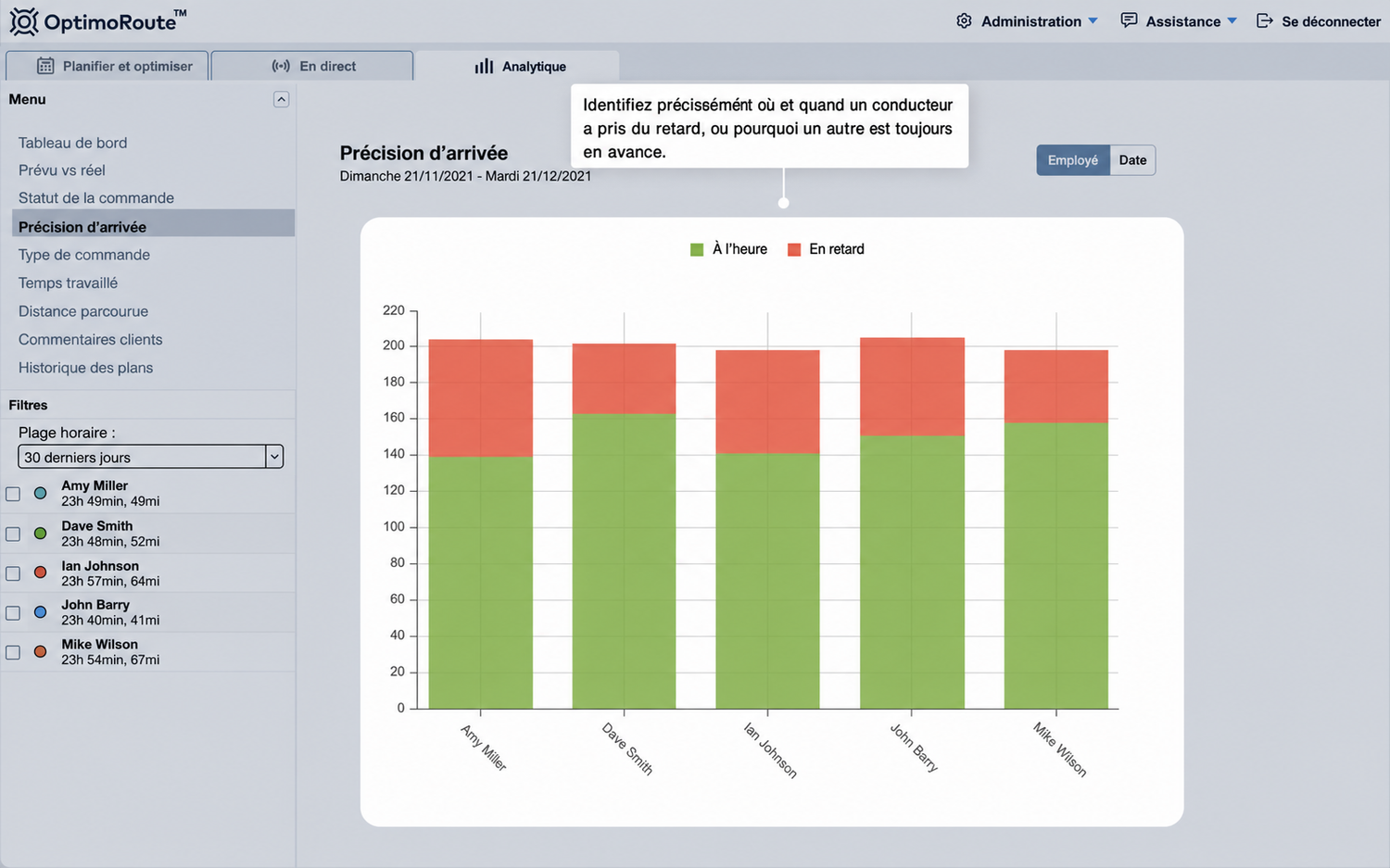This screenshot has height=868, width=1390.
Task: Click the Mike Wilson axis label
Action: point(1059,749)
